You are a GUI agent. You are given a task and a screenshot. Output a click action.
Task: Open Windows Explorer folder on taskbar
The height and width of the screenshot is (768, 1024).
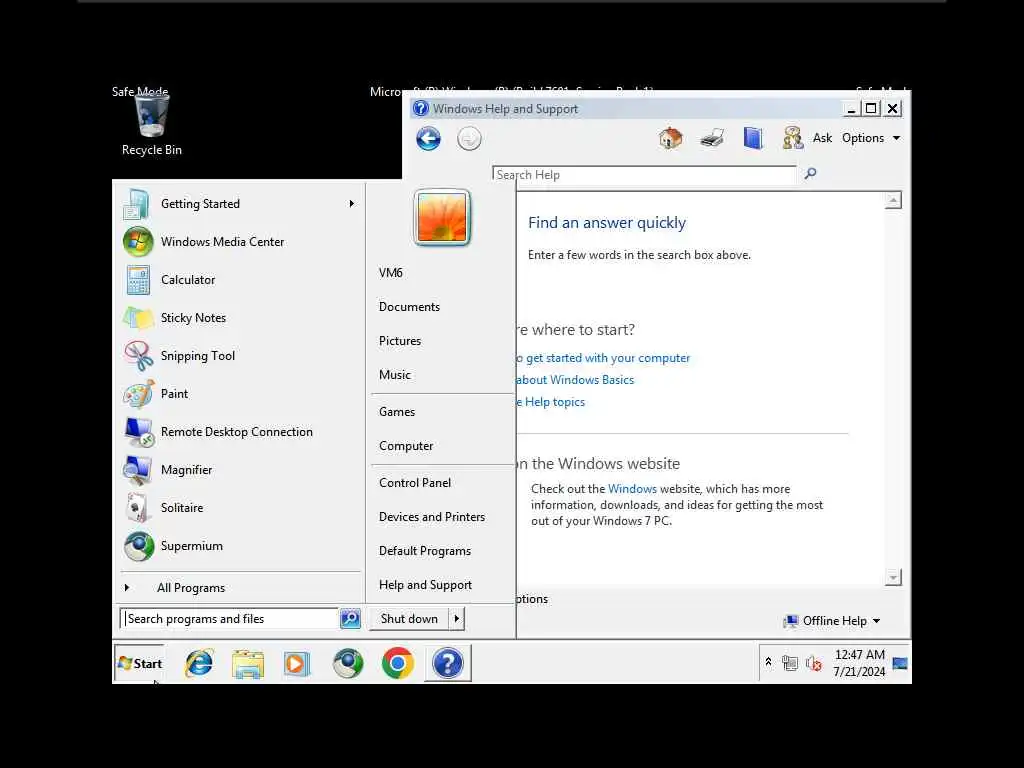click(x=248, y=664)
